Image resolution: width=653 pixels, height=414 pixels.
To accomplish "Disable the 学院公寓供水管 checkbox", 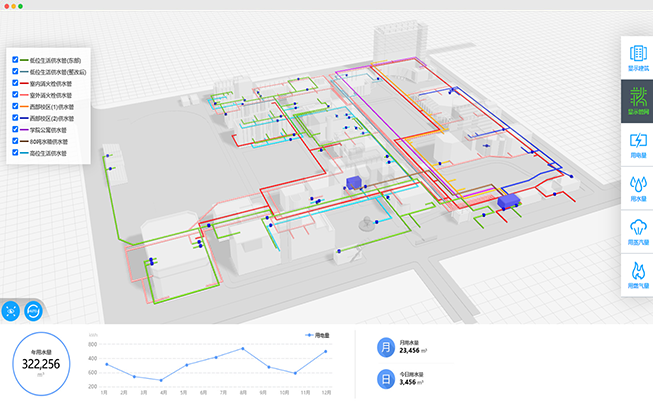I will pyautogui.click(x=15, y=130).
